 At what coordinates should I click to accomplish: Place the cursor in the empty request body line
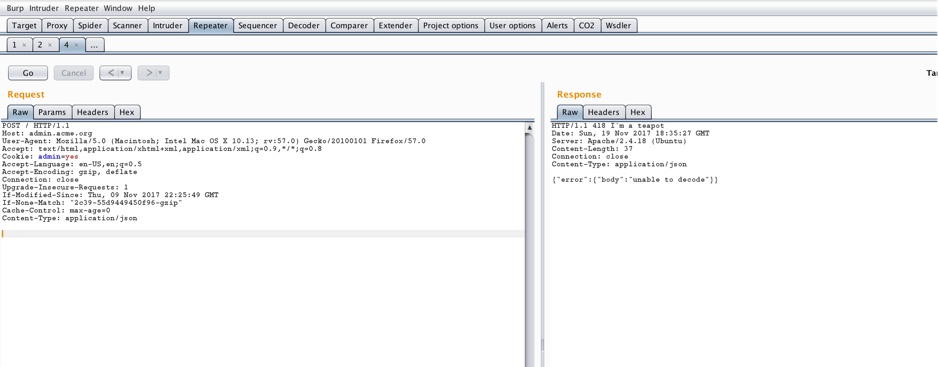tap(262, 233)
